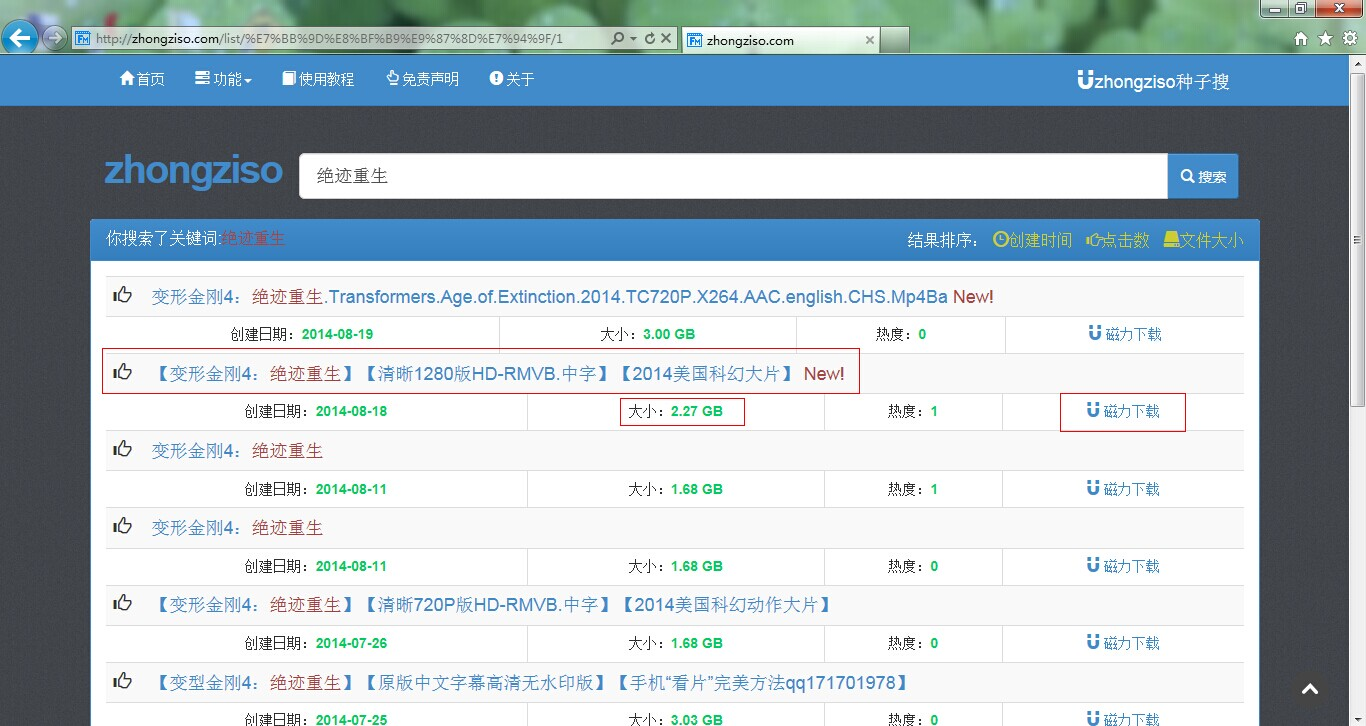Click the magnifier search icon in address bar
Image resolution: width=1366 pixels, height=726 pixels.
(x=617, y=39)
